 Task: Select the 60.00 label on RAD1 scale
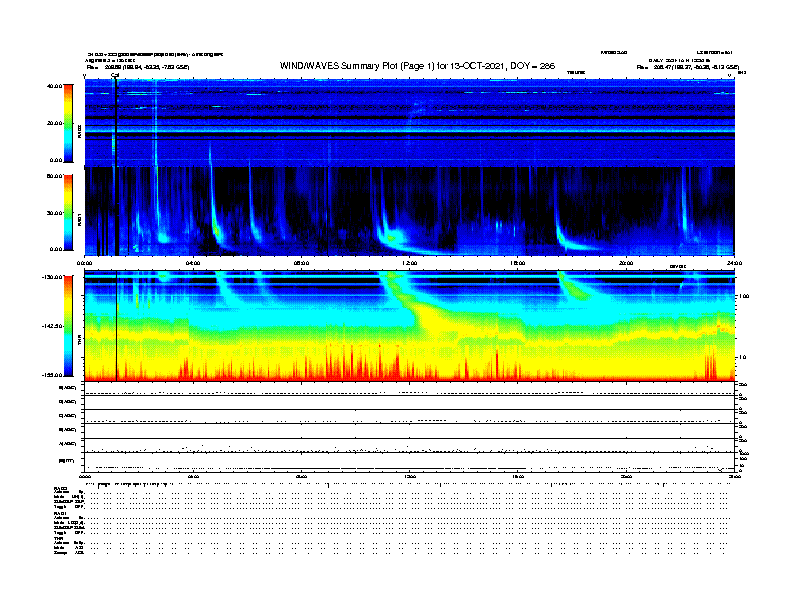coord(55,176)
